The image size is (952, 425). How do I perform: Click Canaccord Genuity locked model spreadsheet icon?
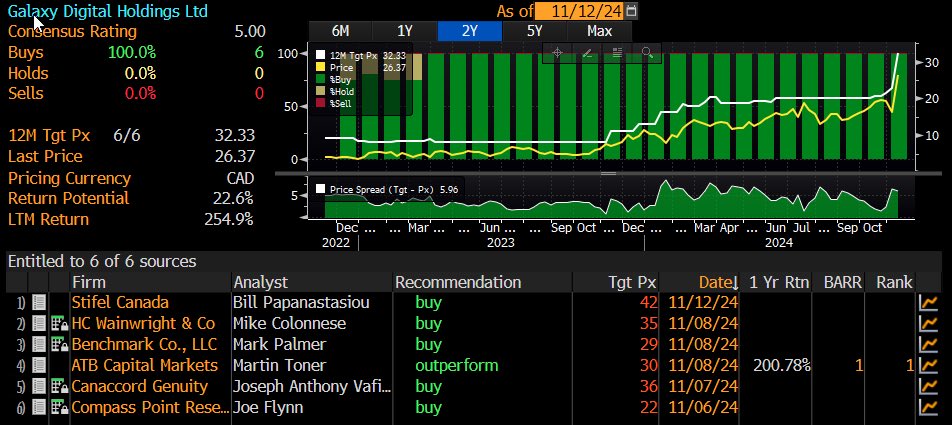59,386
